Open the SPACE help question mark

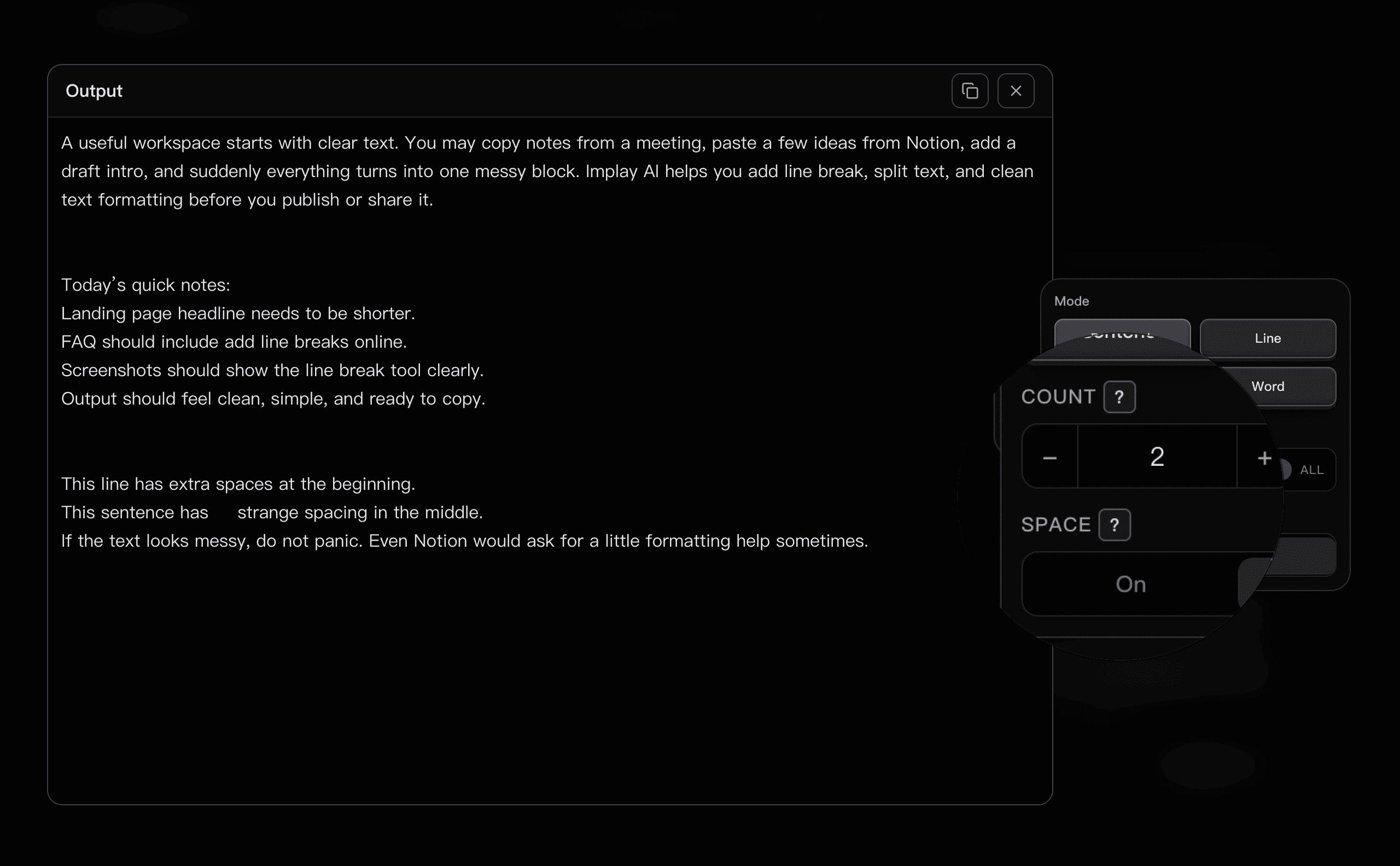1114,525
